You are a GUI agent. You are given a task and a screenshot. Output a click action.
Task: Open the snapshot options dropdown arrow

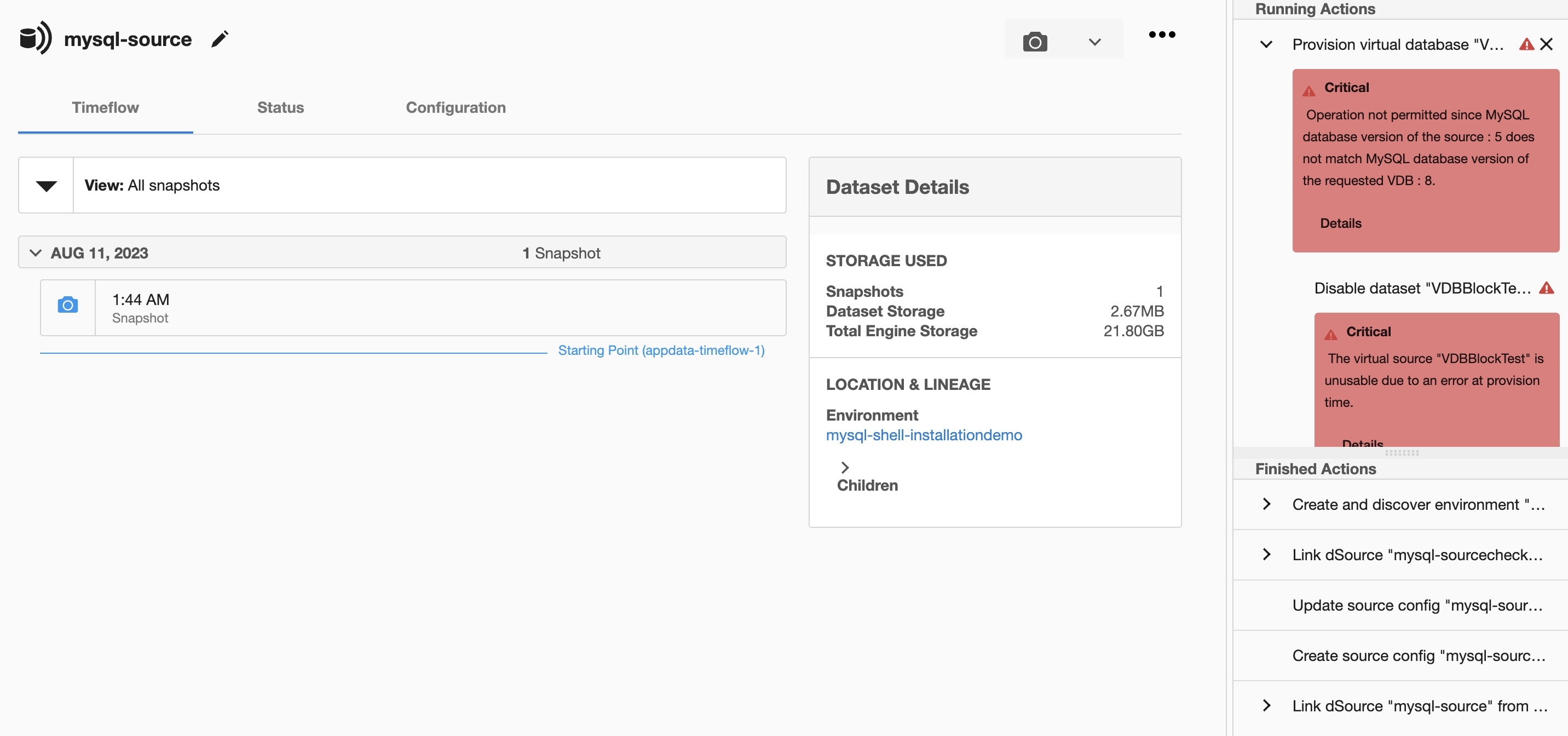[1094, 42]
